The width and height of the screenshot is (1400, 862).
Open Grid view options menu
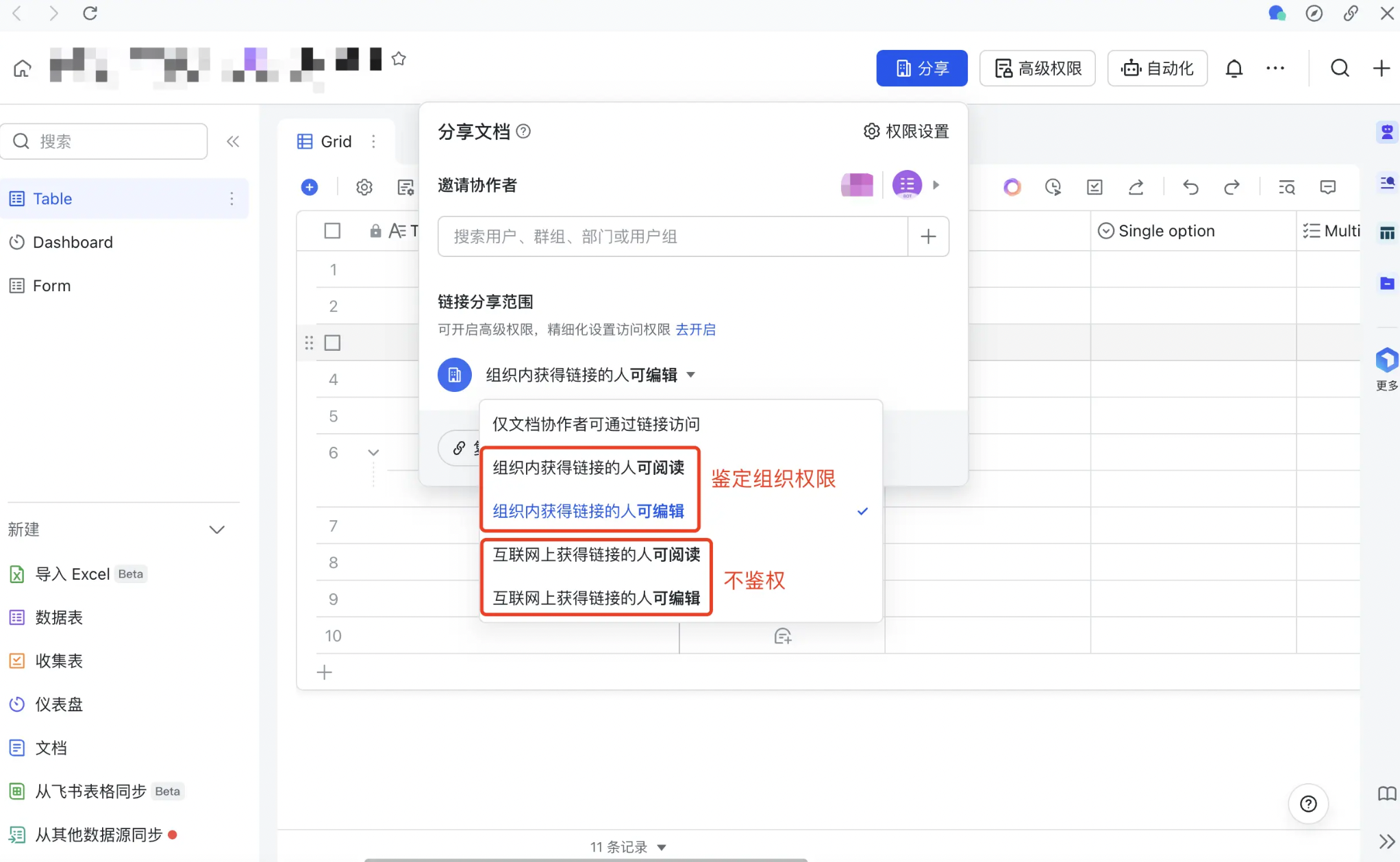click(373, 141)
